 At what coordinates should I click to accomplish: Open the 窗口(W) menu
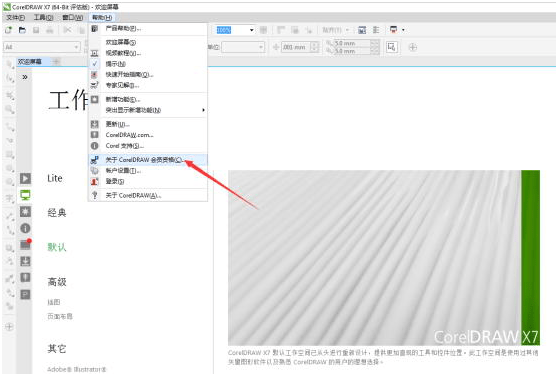[x=73, y=17]
